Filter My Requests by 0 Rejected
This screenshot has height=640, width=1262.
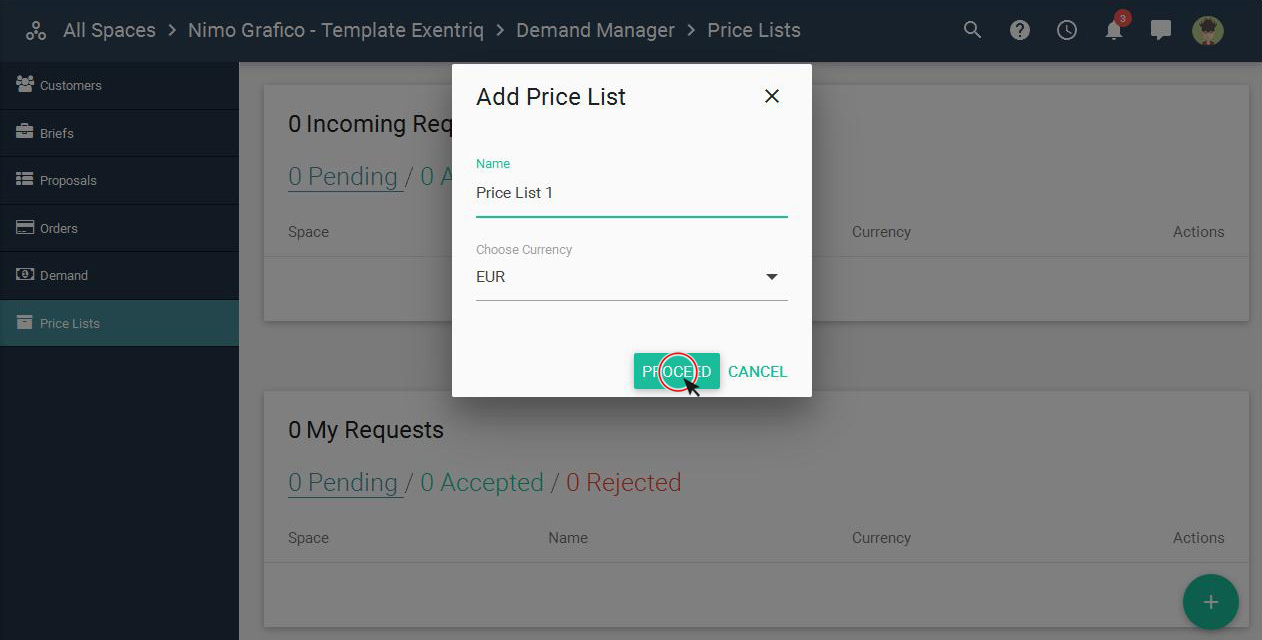click(624, 482)
